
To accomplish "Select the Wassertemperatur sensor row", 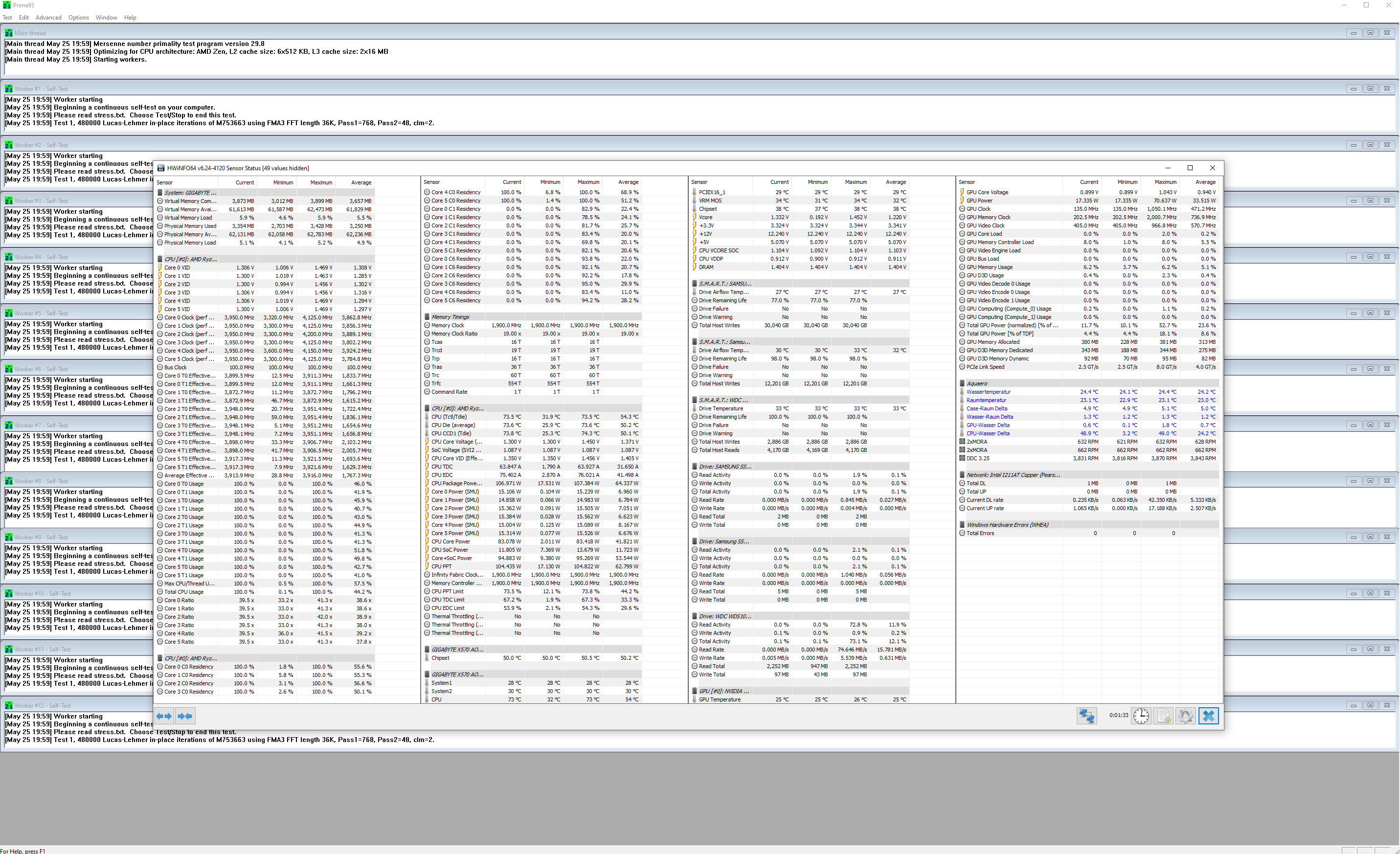I will (988, 392).
